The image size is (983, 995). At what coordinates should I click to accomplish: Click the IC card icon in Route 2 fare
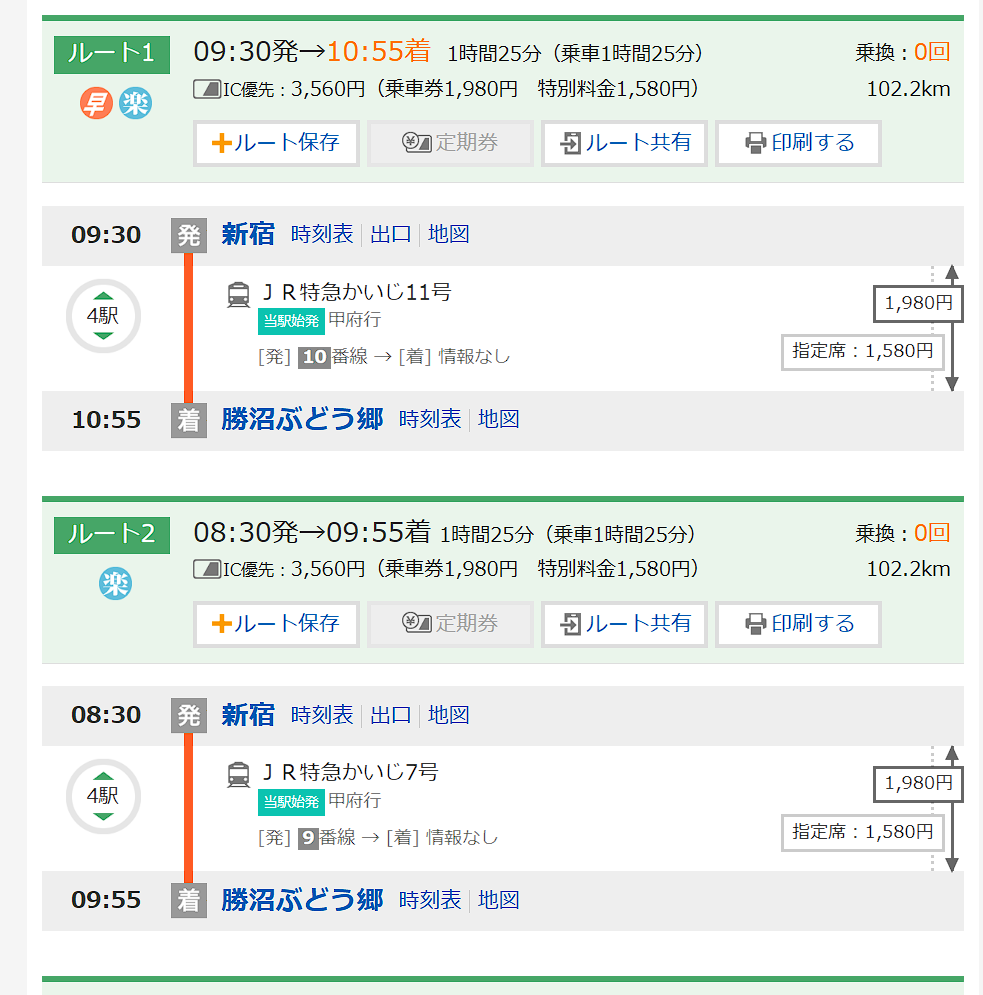click(x=203, y=570)
